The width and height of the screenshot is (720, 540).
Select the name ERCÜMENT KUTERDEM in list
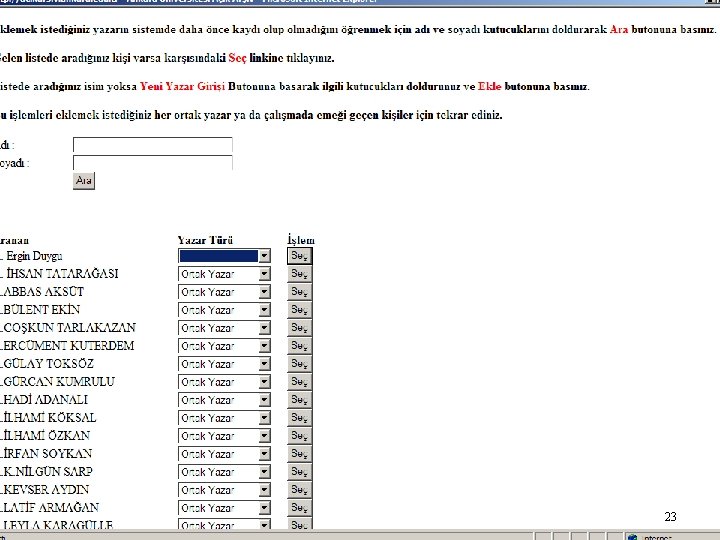(x=68, y=345)
